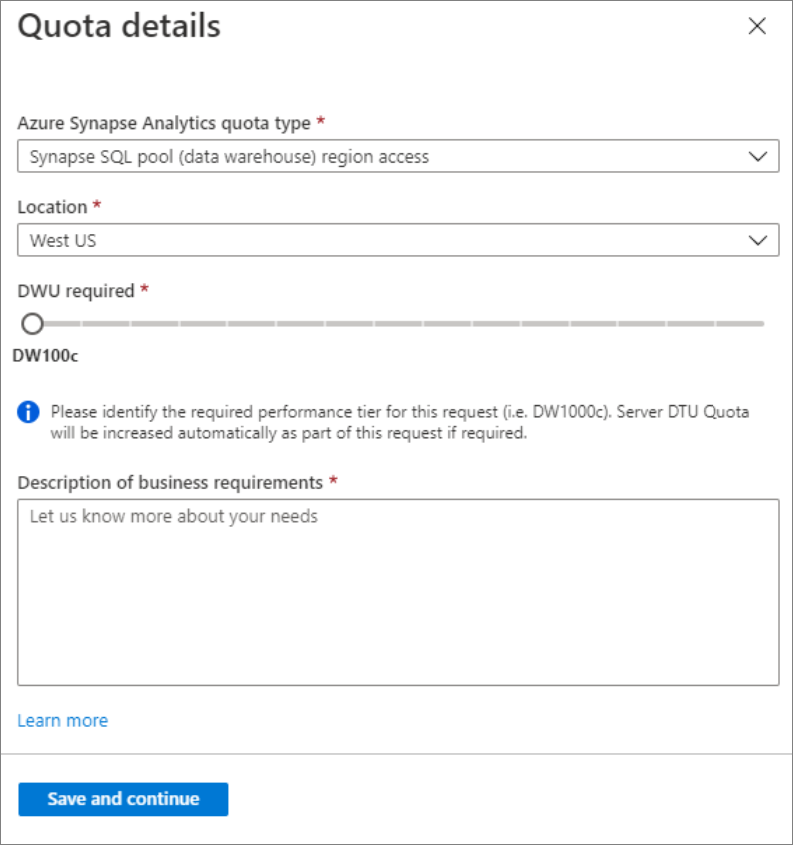The width and height of the screenshot is (793, 845).
Task: Focus the business requirements description text area
Action: pos(398,592)
